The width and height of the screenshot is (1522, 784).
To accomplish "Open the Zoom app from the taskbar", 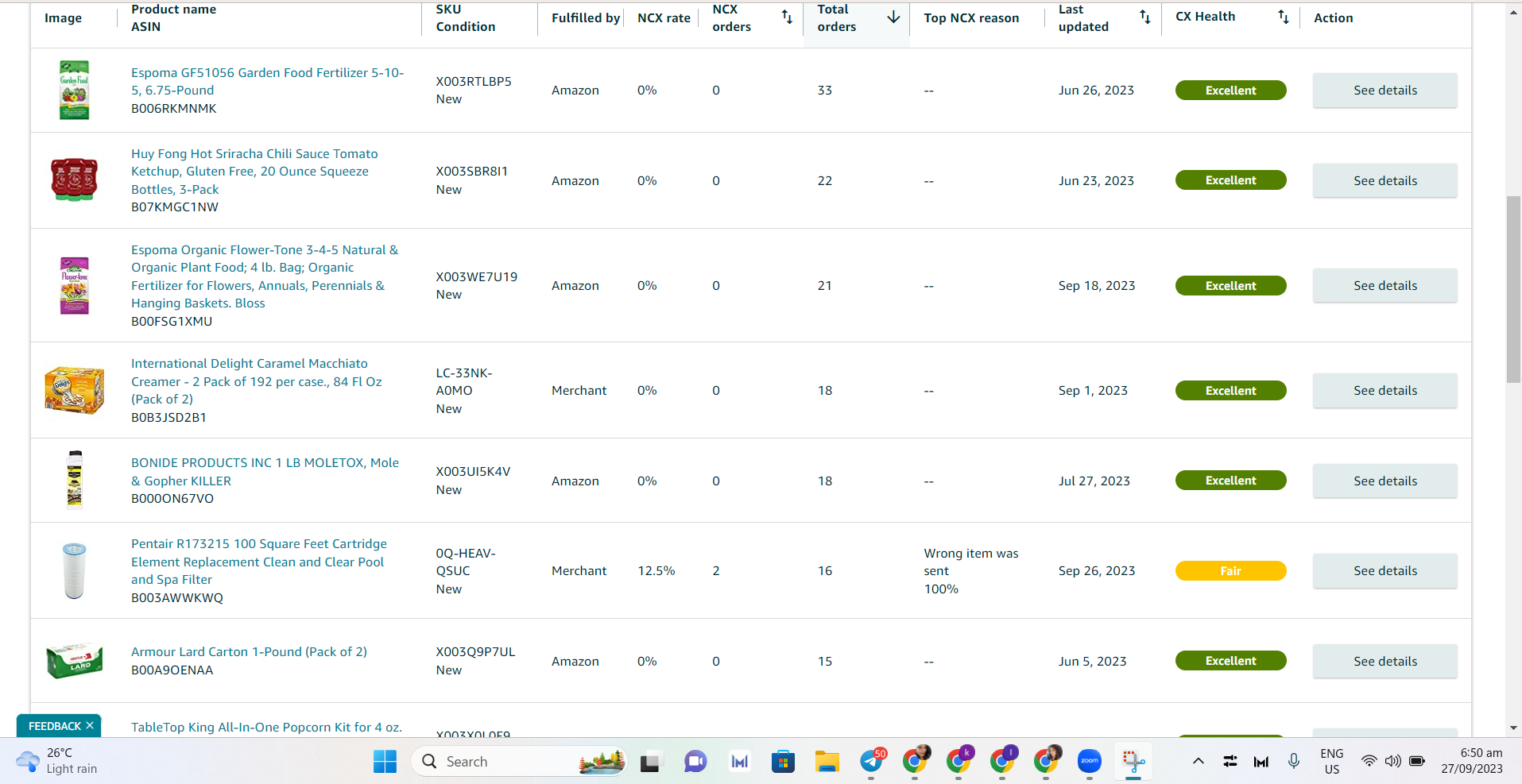I will click(1089, 761).
